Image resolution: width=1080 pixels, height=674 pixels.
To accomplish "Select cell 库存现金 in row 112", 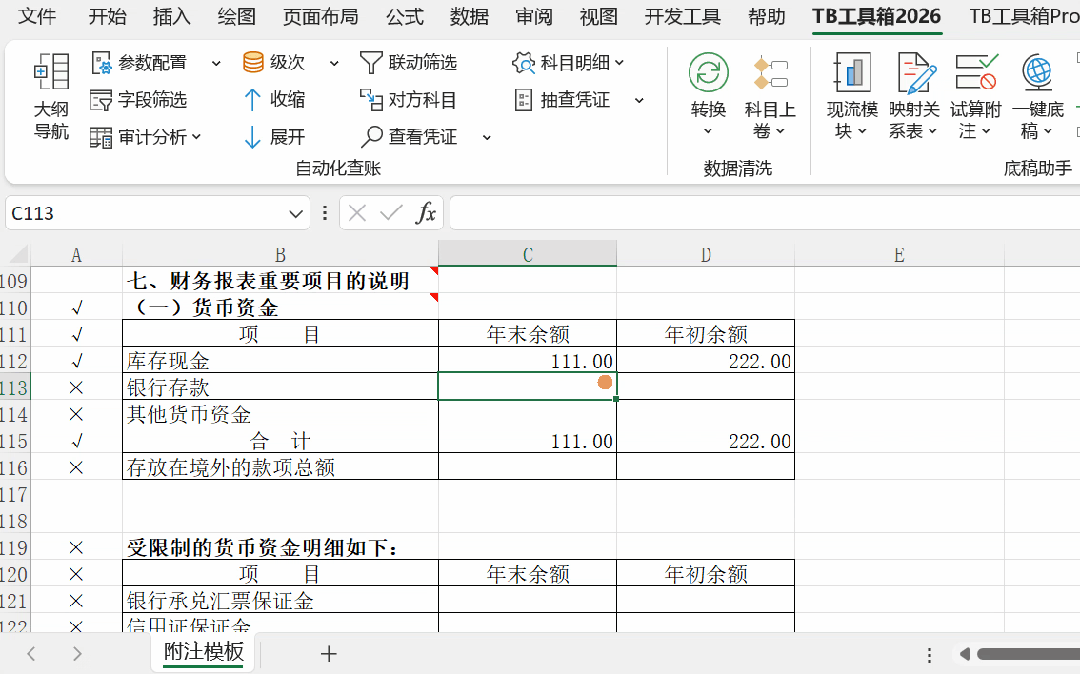I will (280, 361).
